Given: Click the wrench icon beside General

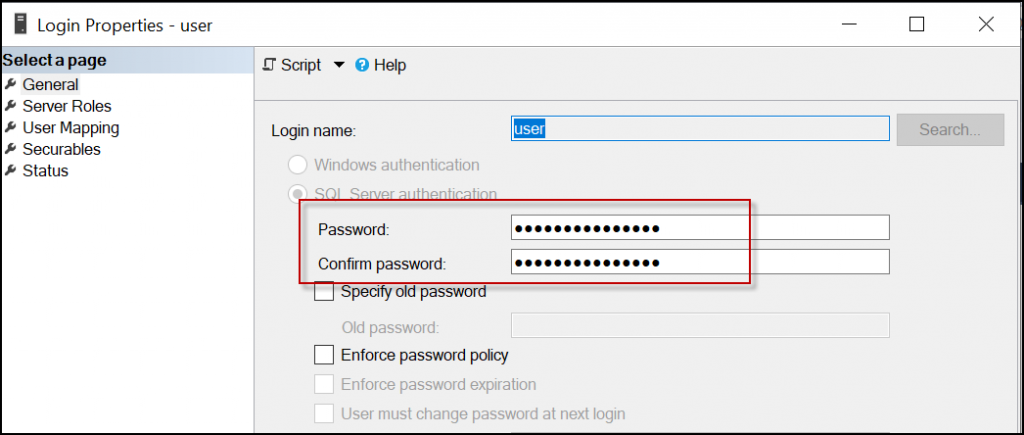Looking at the screenshot, I should point(10,84).
